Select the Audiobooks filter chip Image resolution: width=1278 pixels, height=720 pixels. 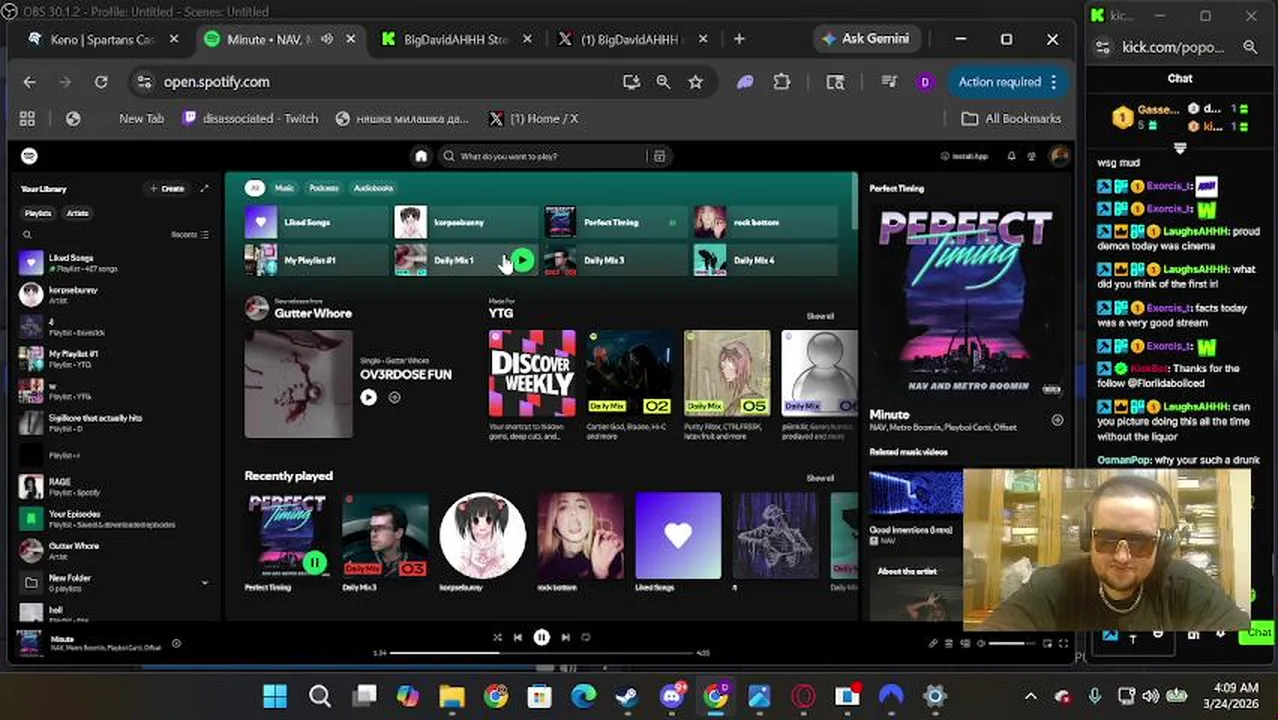tap(373, 188)
